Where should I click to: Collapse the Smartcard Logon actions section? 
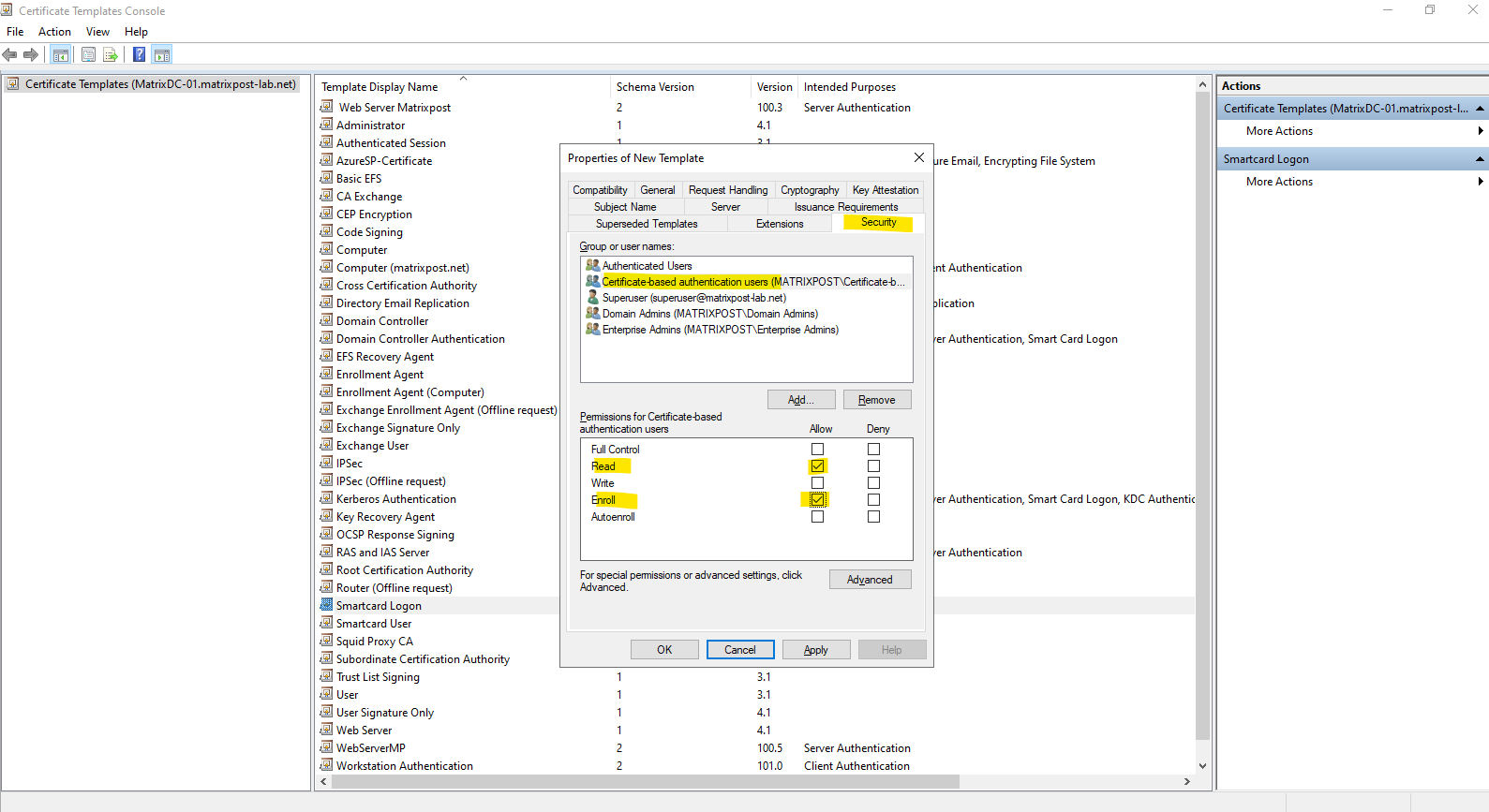coord(1480,159)
